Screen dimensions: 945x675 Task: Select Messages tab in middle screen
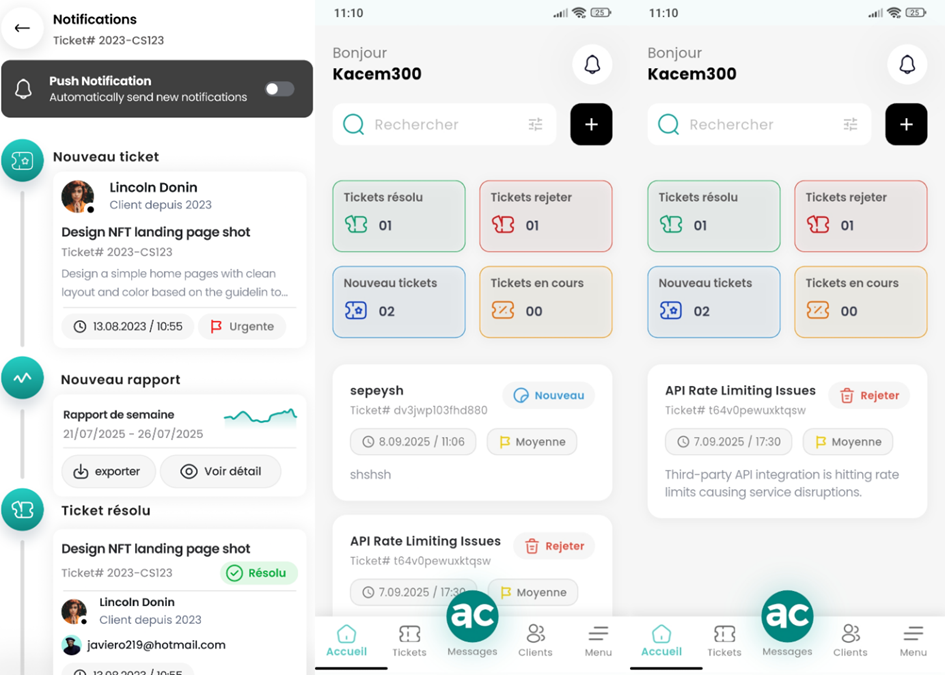472,624
